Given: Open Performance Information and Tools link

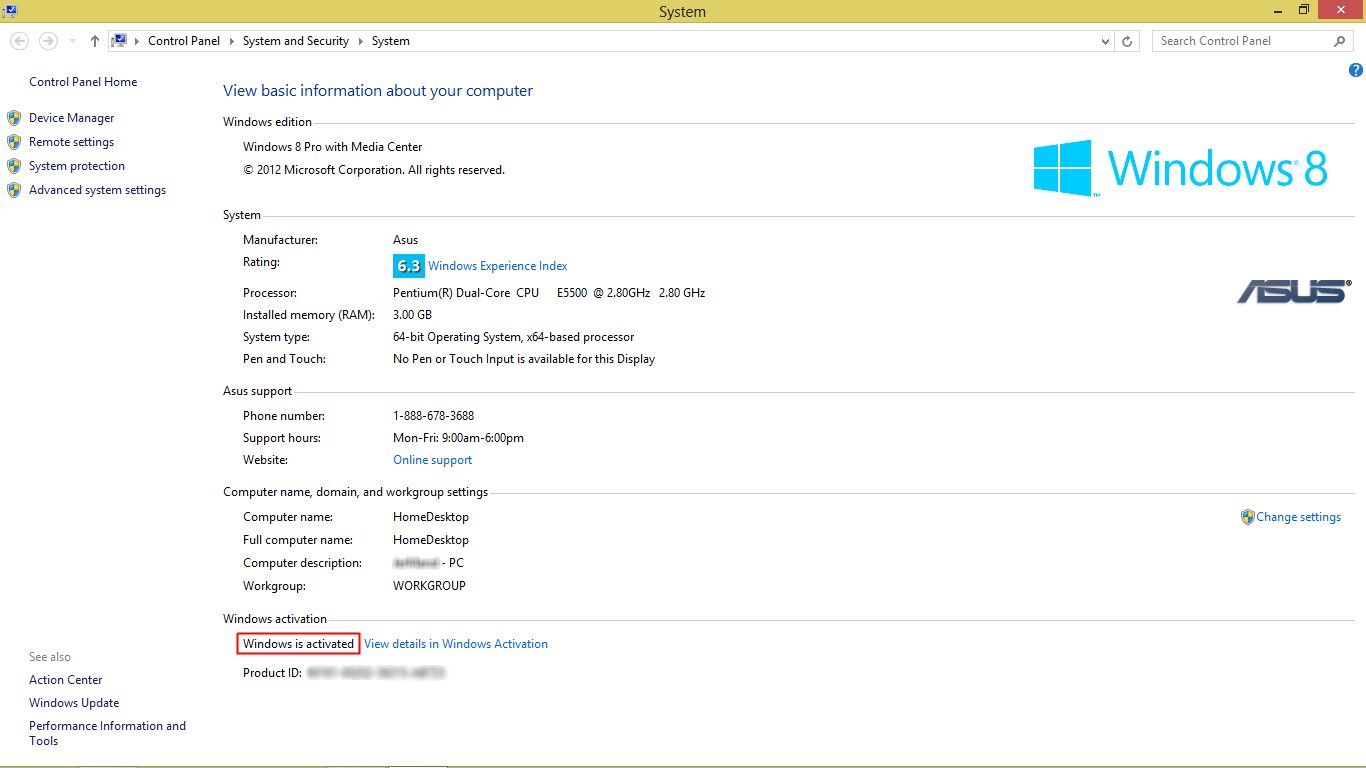Looking at the screenshot, I should pos(107,733).
